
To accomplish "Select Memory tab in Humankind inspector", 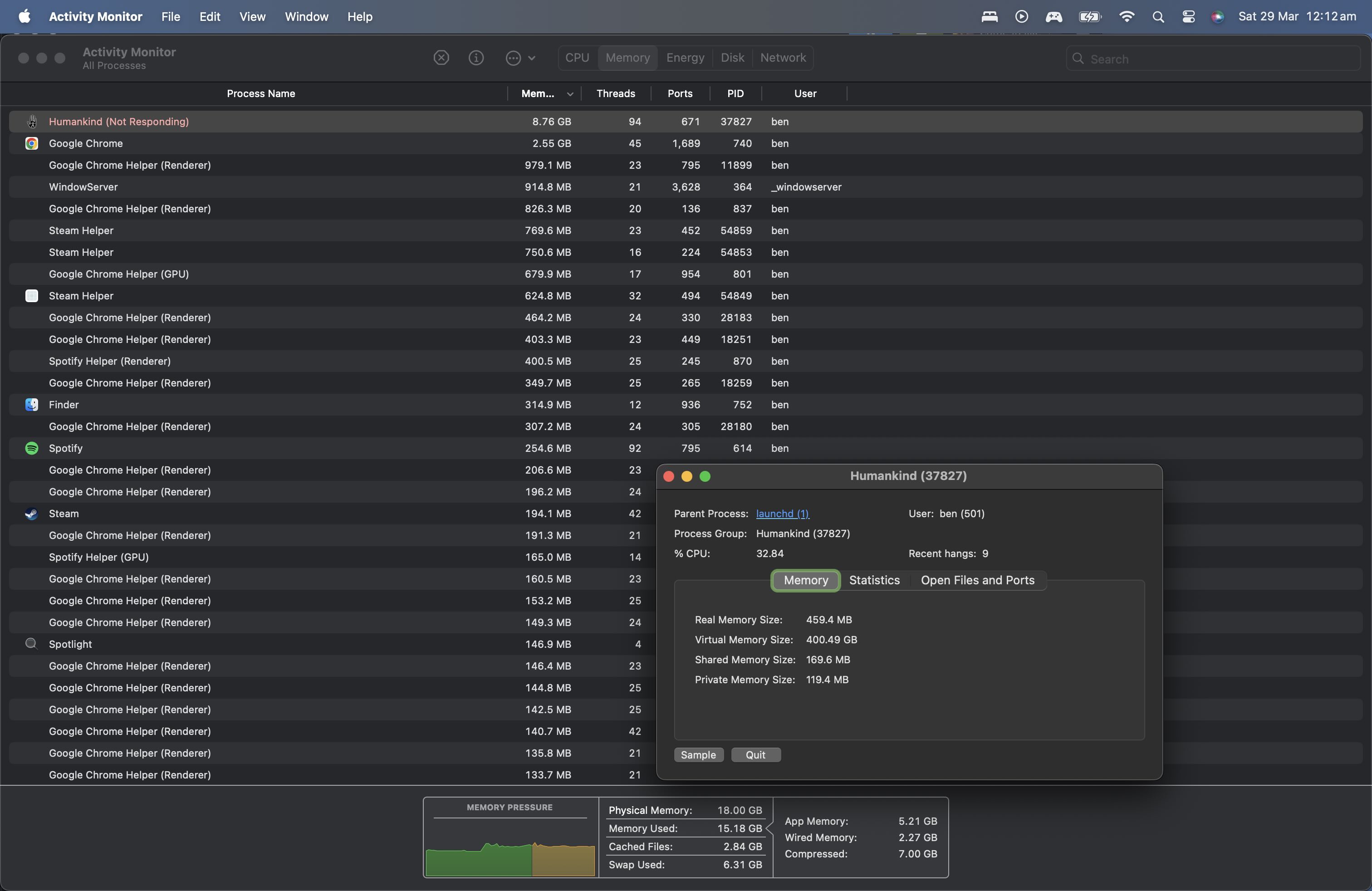I will 805,580.
